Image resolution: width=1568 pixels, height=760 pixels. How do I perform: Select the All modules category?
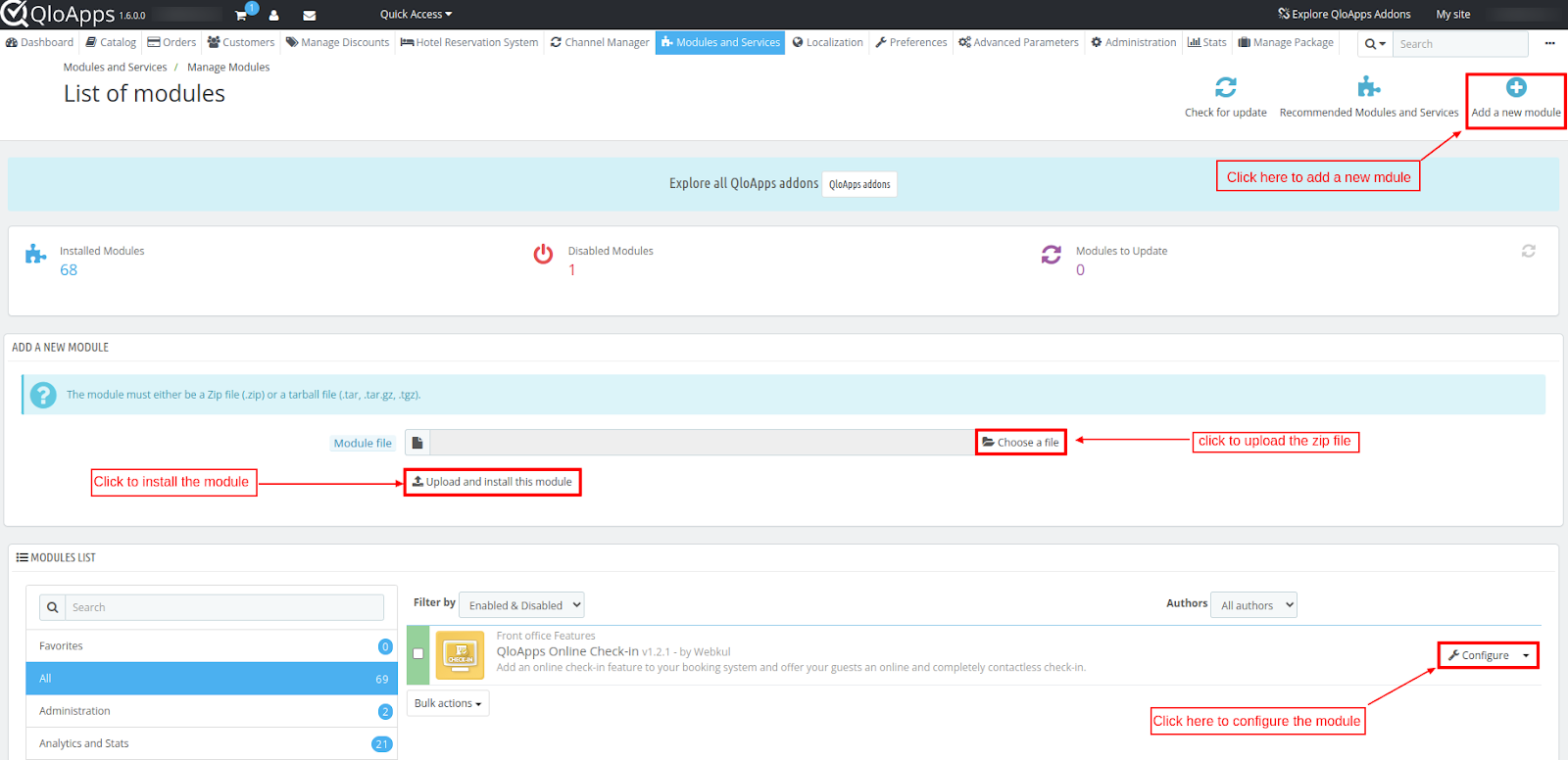click(x=212, y=679)
